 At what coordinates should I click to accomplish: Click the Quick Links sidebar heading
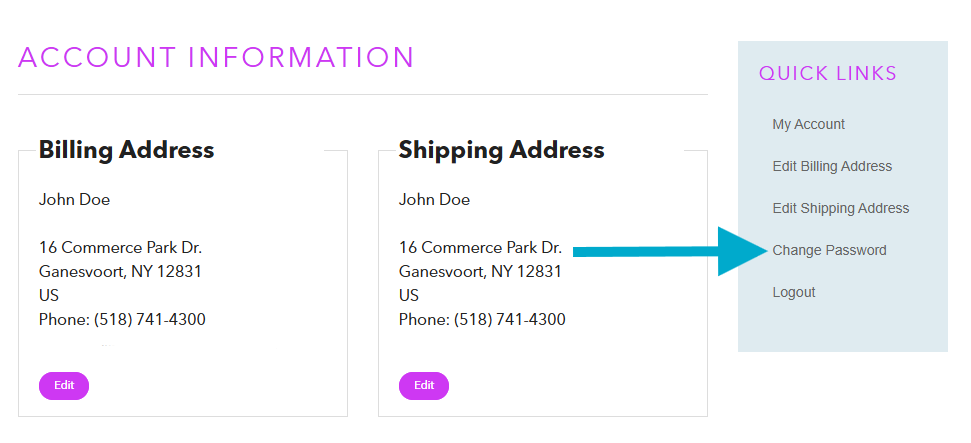827,73
